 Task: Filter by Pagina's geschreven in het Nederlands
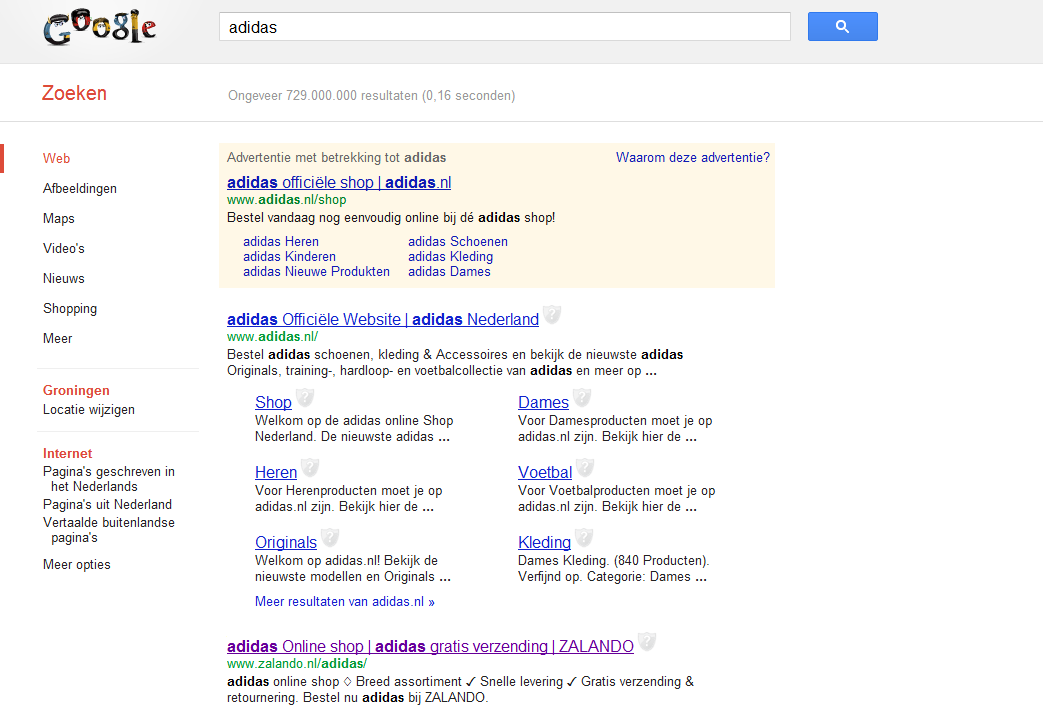click(108, 479)
